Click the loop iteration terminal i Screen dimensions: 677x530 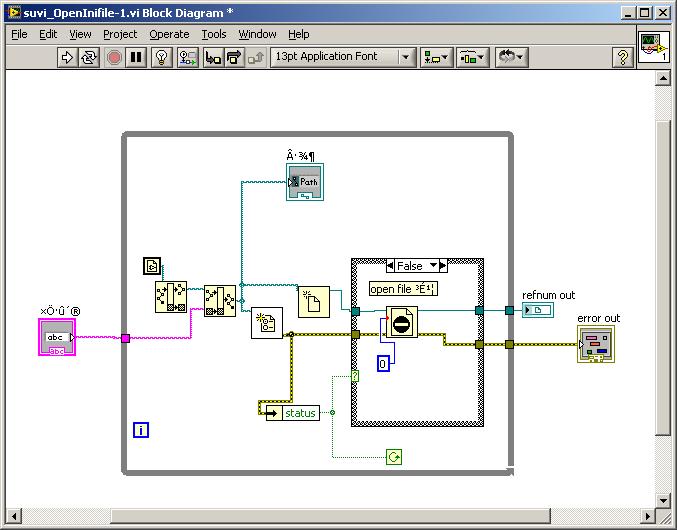[141, 430]
